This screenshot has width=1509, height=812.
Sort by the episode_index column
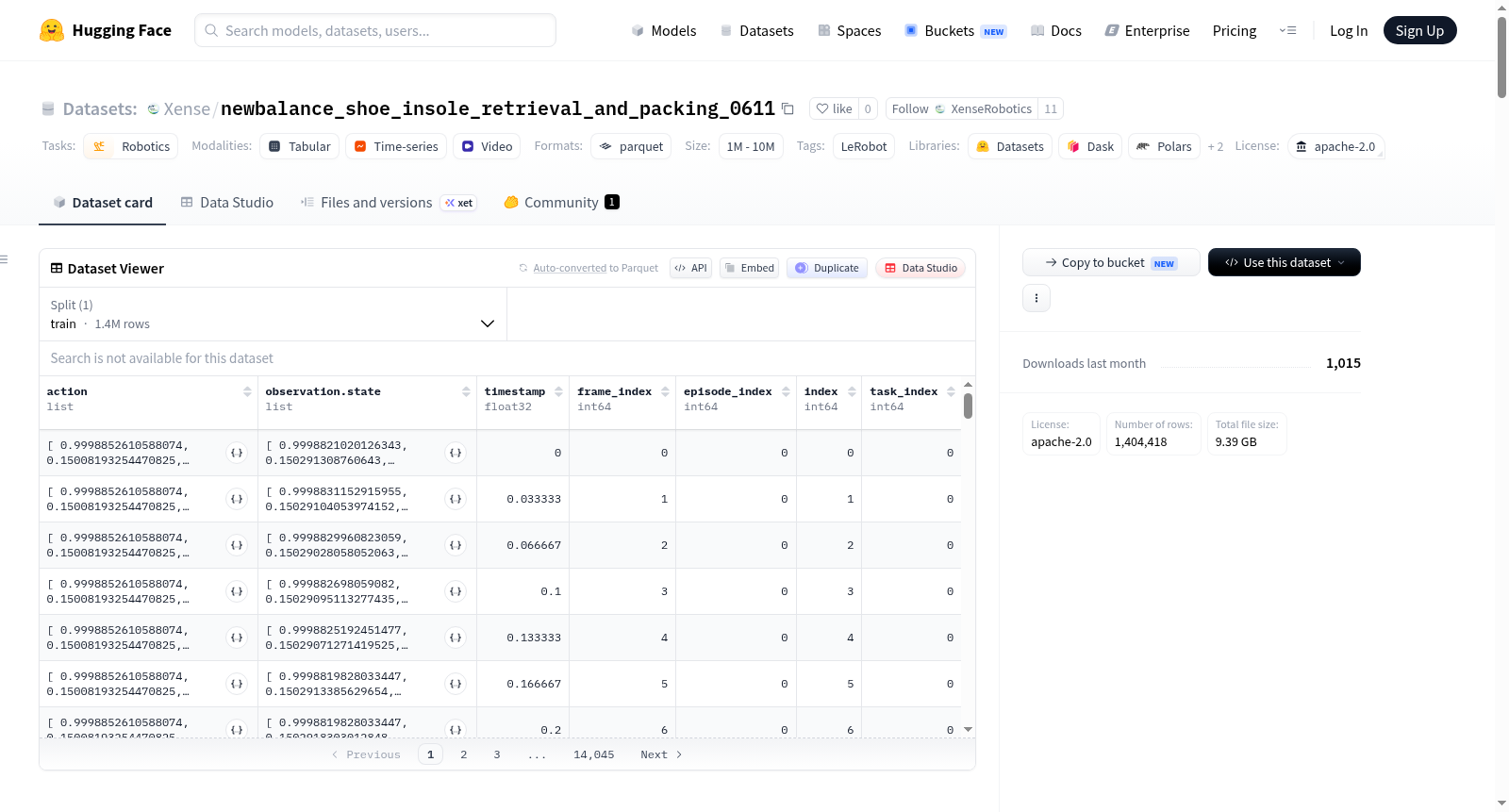click(786, 391)
